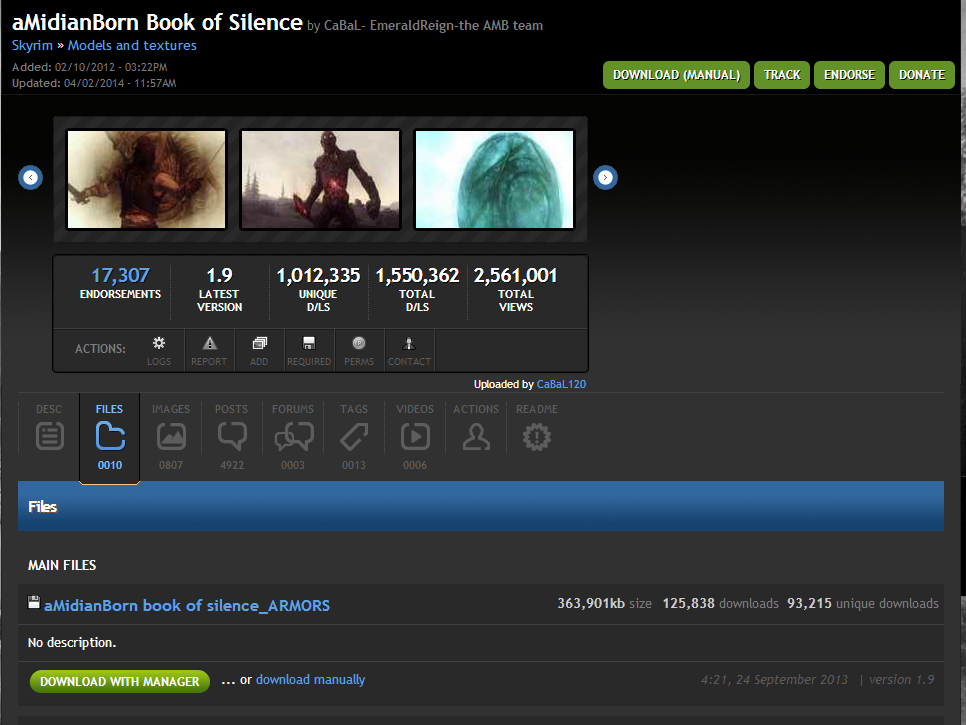Click the Donate button

click(922, 75)
